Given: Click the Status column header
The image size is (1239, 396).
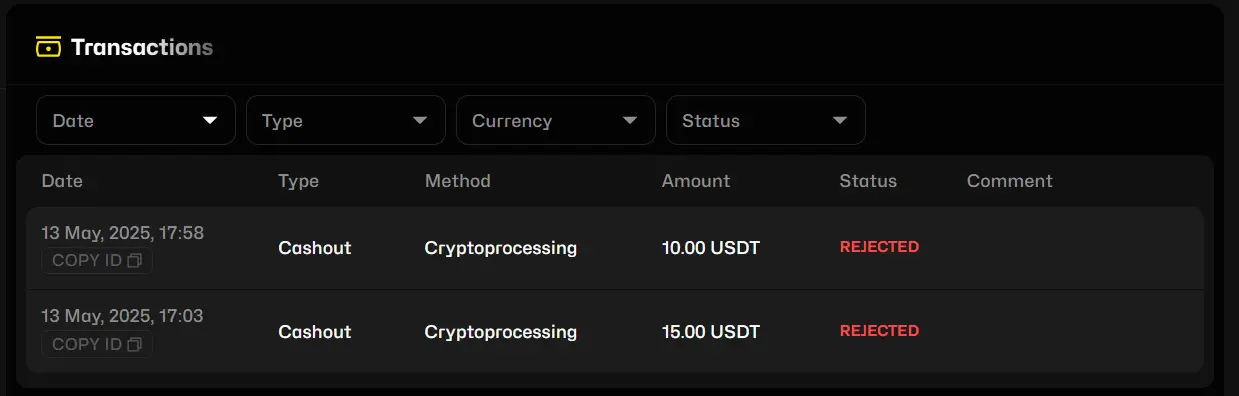Looking at the screenshot, I should coord(868,181).
